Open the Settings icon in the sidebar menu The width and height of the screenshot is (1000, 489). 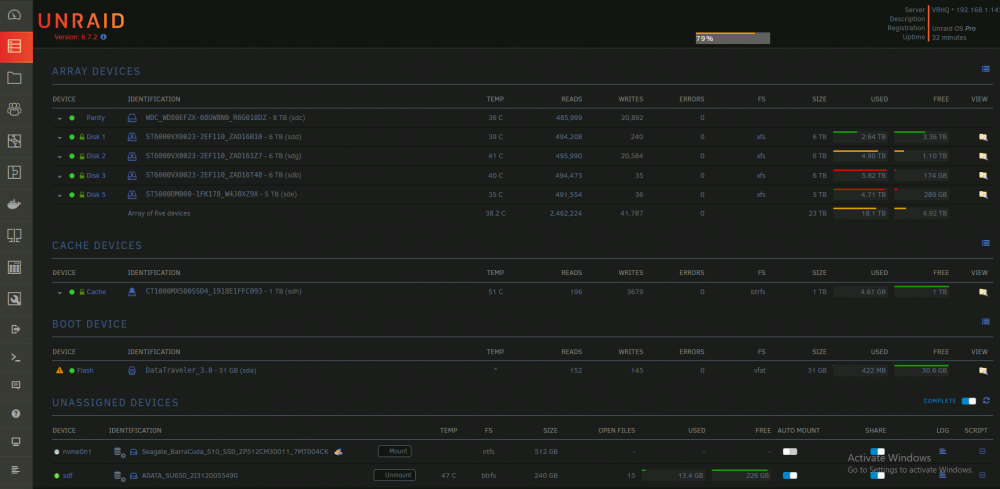point(14,141)
